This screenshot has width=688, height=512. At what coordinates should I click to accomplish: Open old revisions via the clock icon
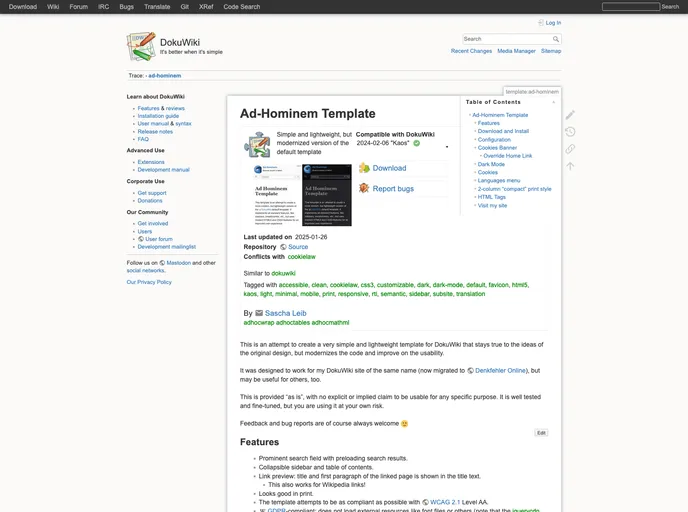click(x=570, y=132)
